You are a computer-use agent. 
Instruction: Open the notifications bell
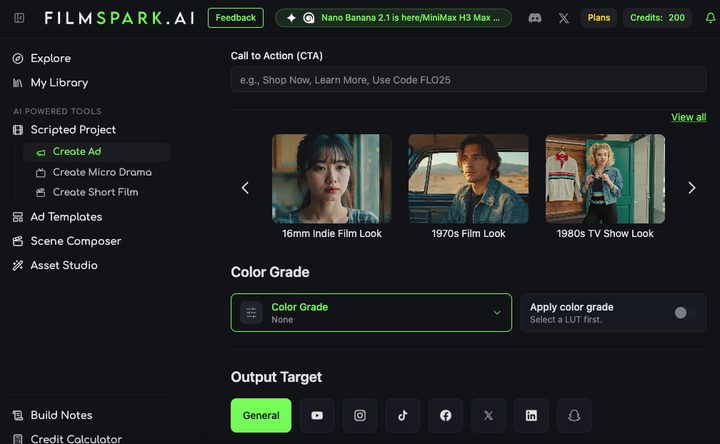[x=710, y=18]
